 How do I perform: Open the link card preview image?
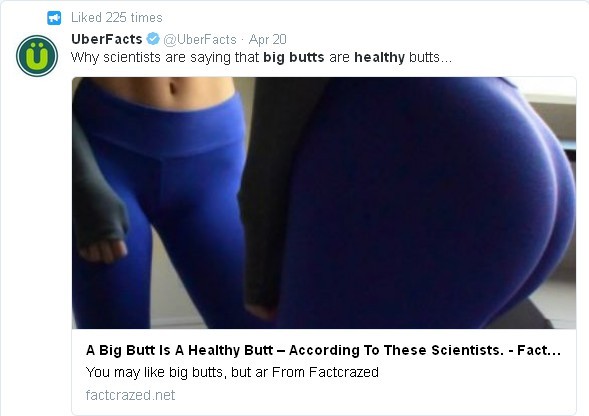(324, 203)
